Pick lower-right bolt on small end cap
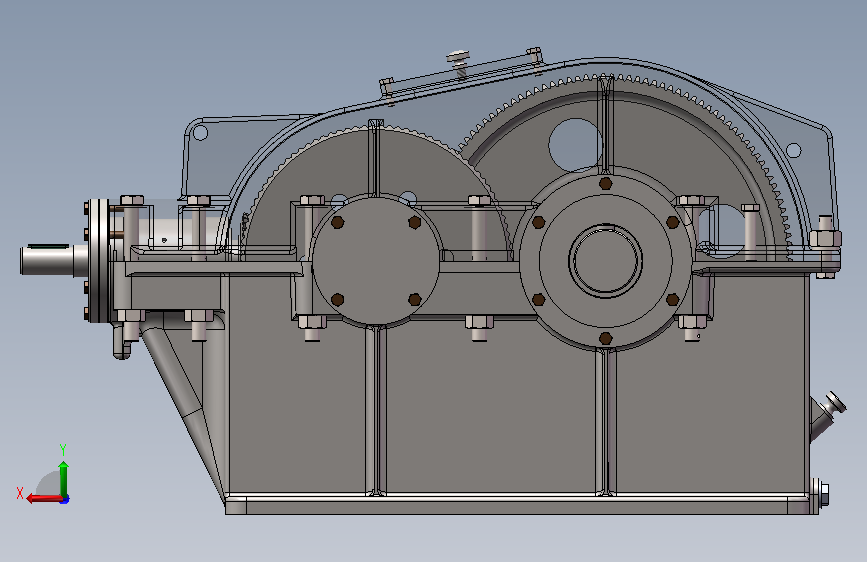The height and width of the screenshot is (562, 867). point(415,300)
